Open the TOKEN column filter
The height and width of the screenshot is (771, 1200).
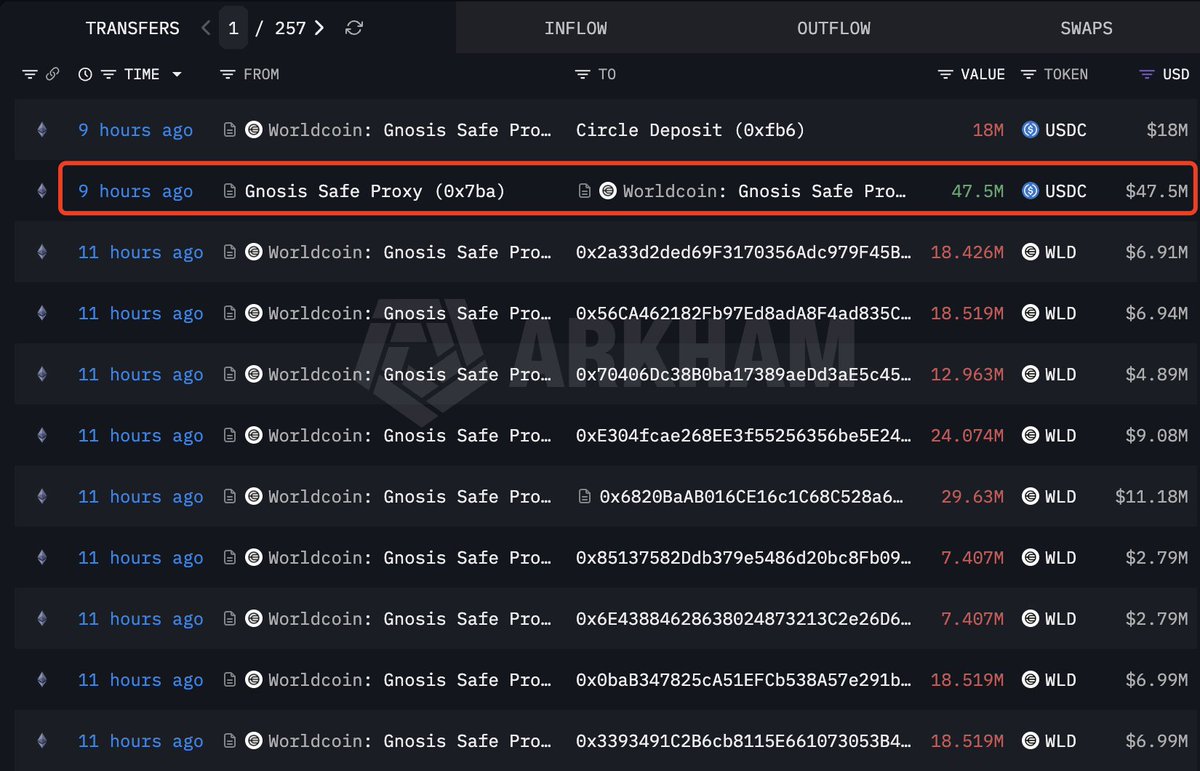(x=1028, y=74)
